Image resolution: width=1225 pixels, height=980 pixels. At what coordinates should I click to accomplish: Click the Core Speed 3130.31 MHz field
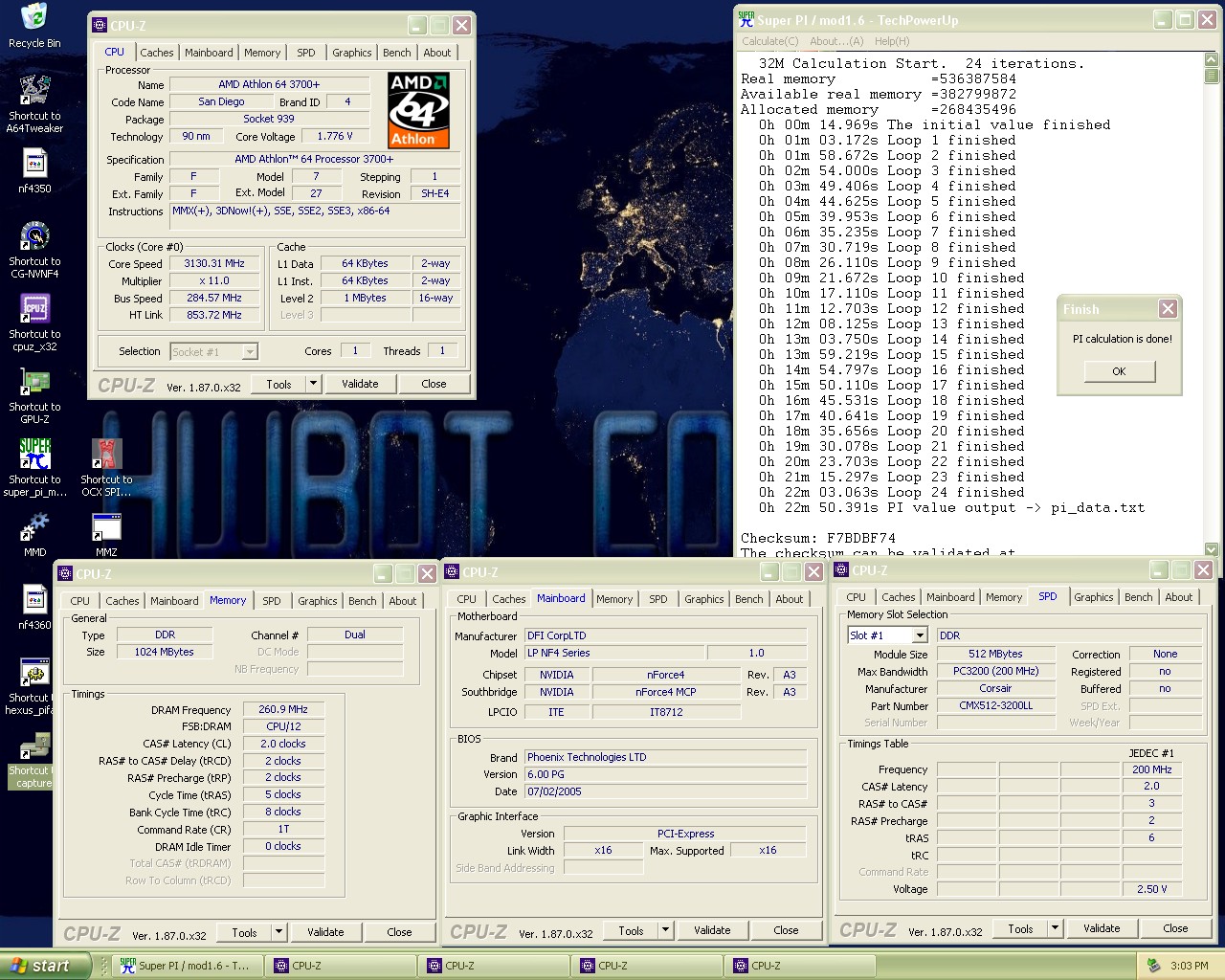(x=215, y=263)
